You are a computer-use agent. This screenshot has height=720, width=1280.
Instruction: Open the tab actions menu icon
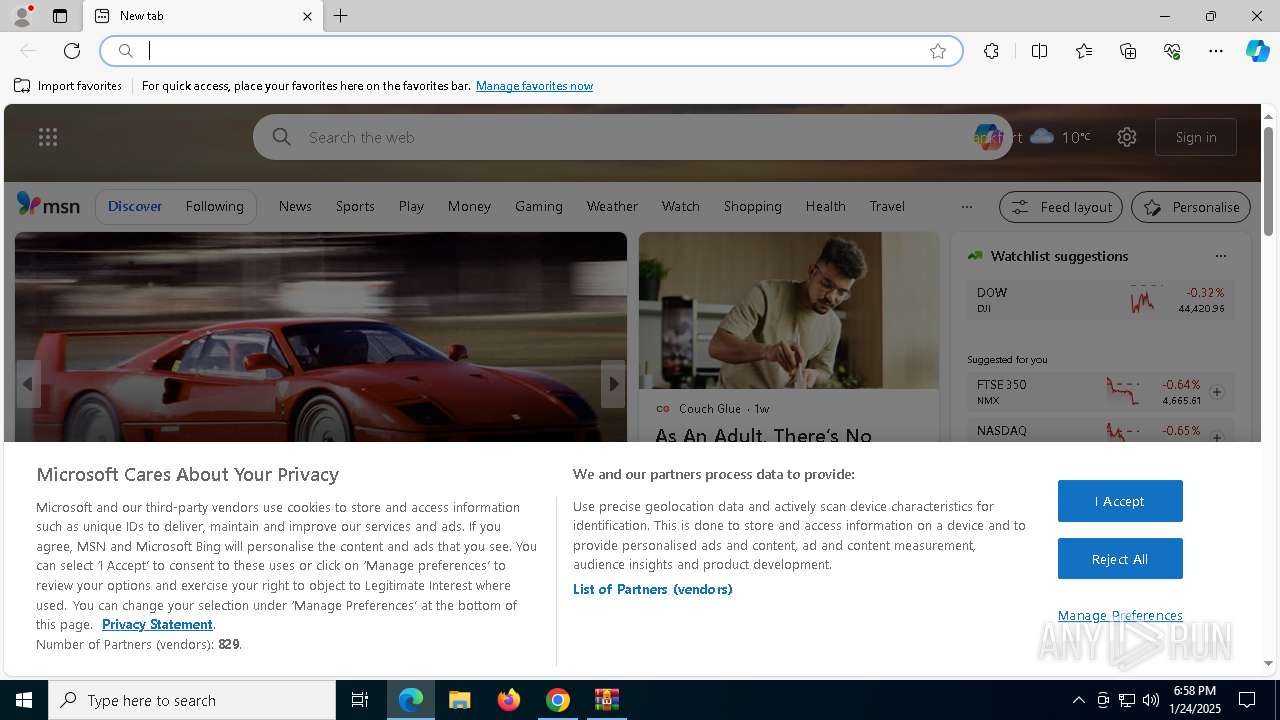pyautogui.click(x=60, y=16)
